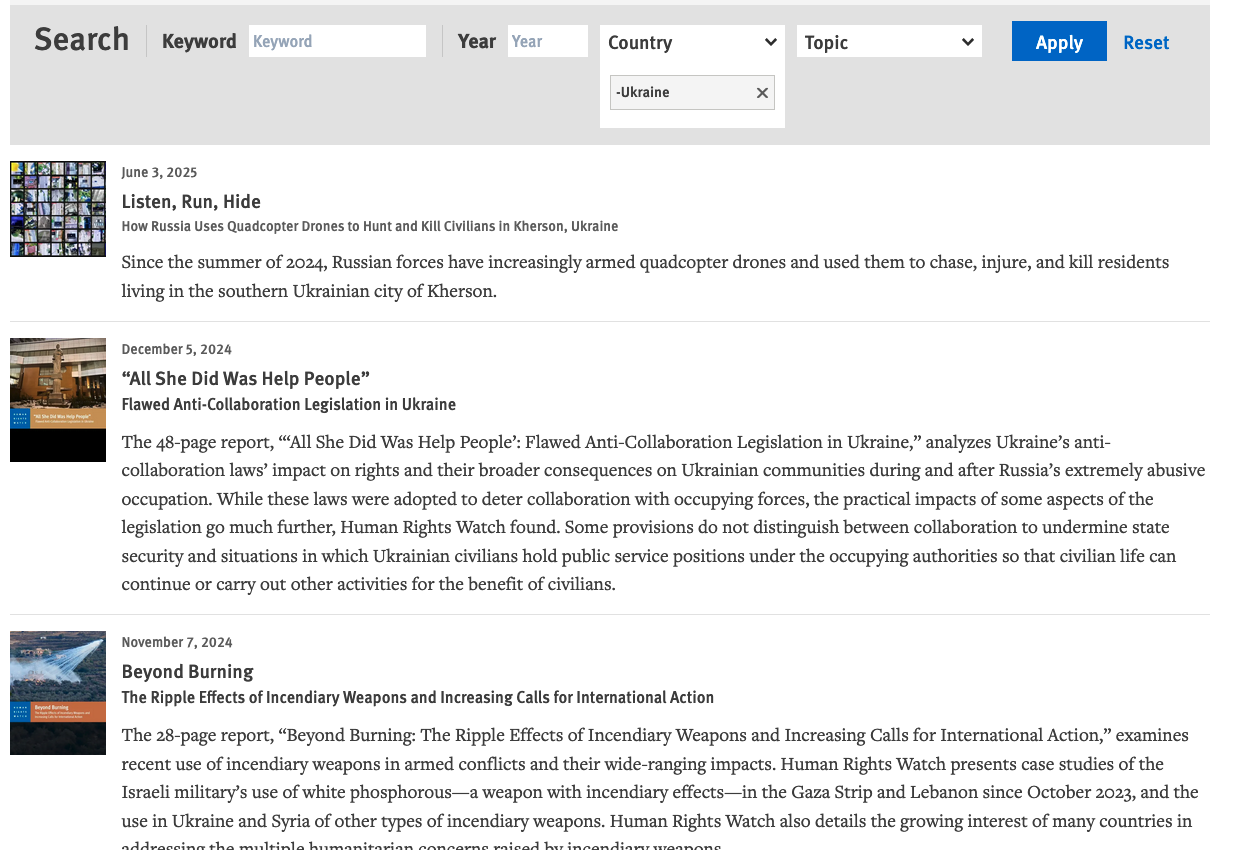Open "All She Did Was Help People" title link
The height and width of the screenshot is (850, 1251).
(245, 378)
